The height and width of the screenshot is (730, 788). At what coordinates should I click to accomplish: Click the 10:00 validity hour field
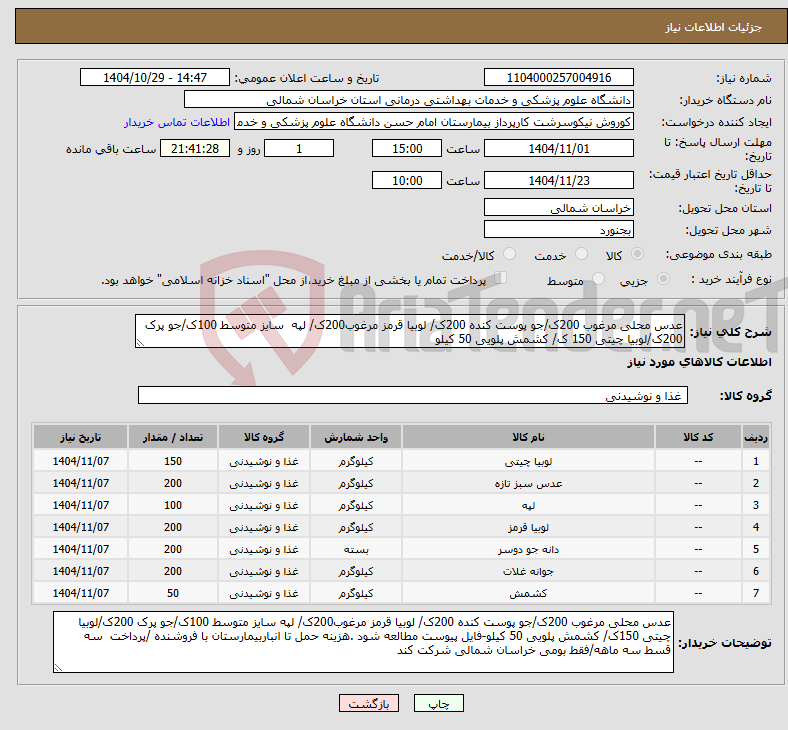[407, 180]
